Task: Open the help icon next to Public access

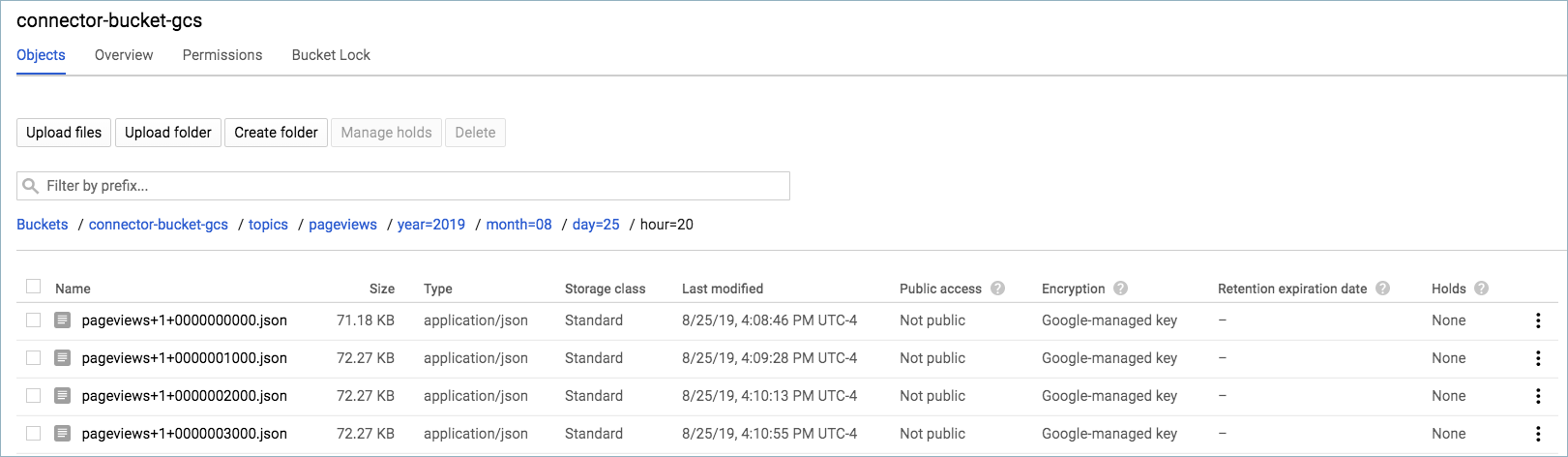Action: pos(997,289)
